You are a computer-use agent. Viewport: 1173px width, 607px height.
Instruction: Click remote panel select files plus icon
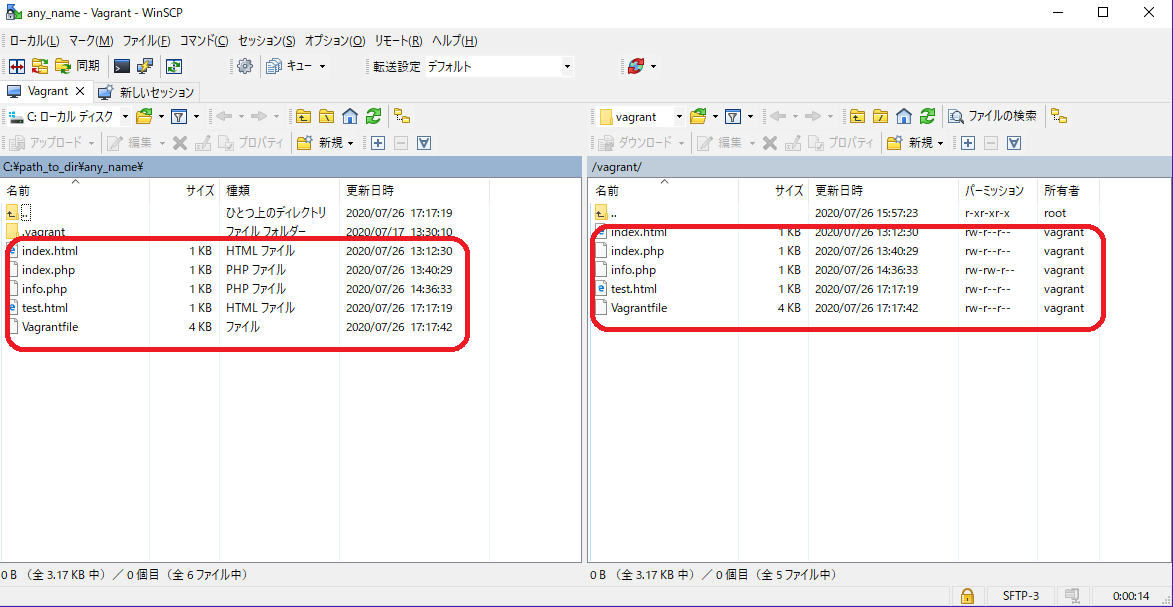click(968, 142)
